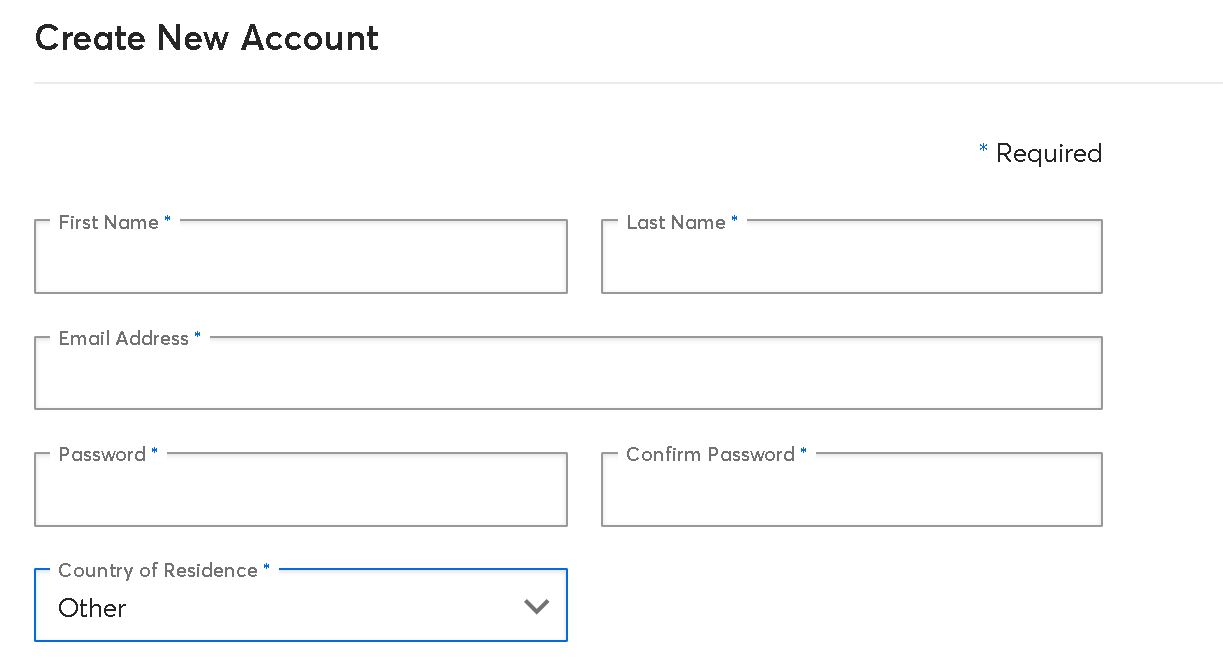Screen dimensions: 1223x659
Task: Click the asterisk after Confirm Password label
Action: (x=803, y=451)
